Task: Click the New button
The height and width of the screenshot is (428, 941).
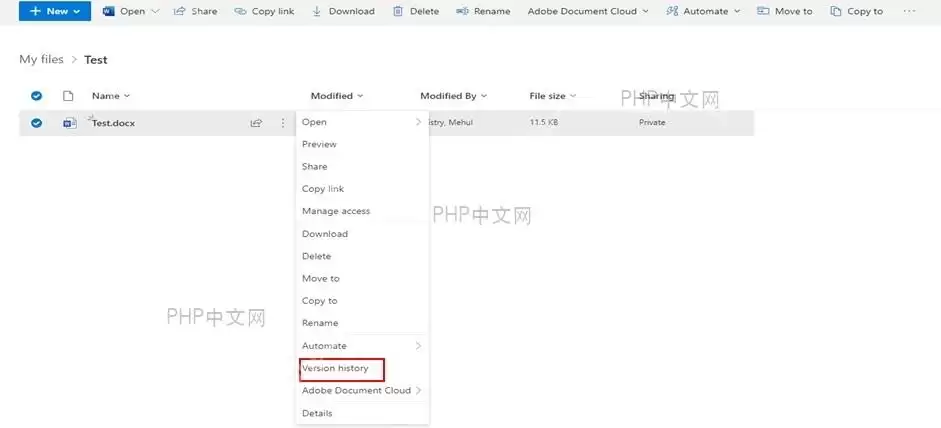Action: coord(55,11)
